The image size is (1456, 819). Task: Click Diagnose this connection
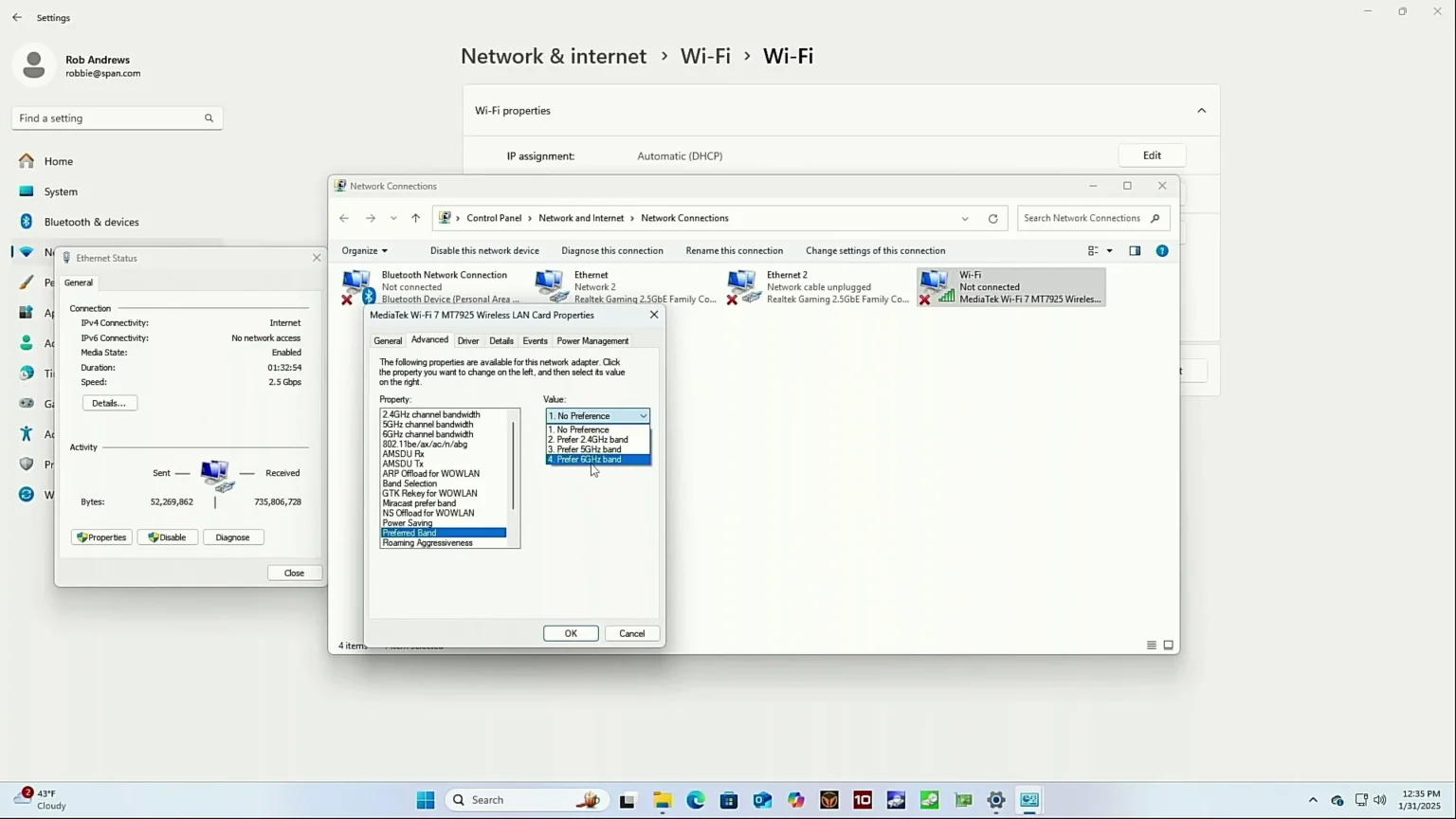[612, 251]
